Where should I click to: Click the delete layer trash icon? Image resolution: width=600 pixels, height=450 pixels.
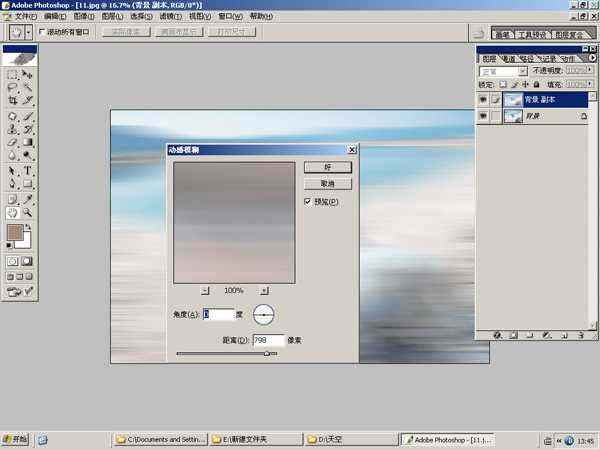(x=580, y=334)
